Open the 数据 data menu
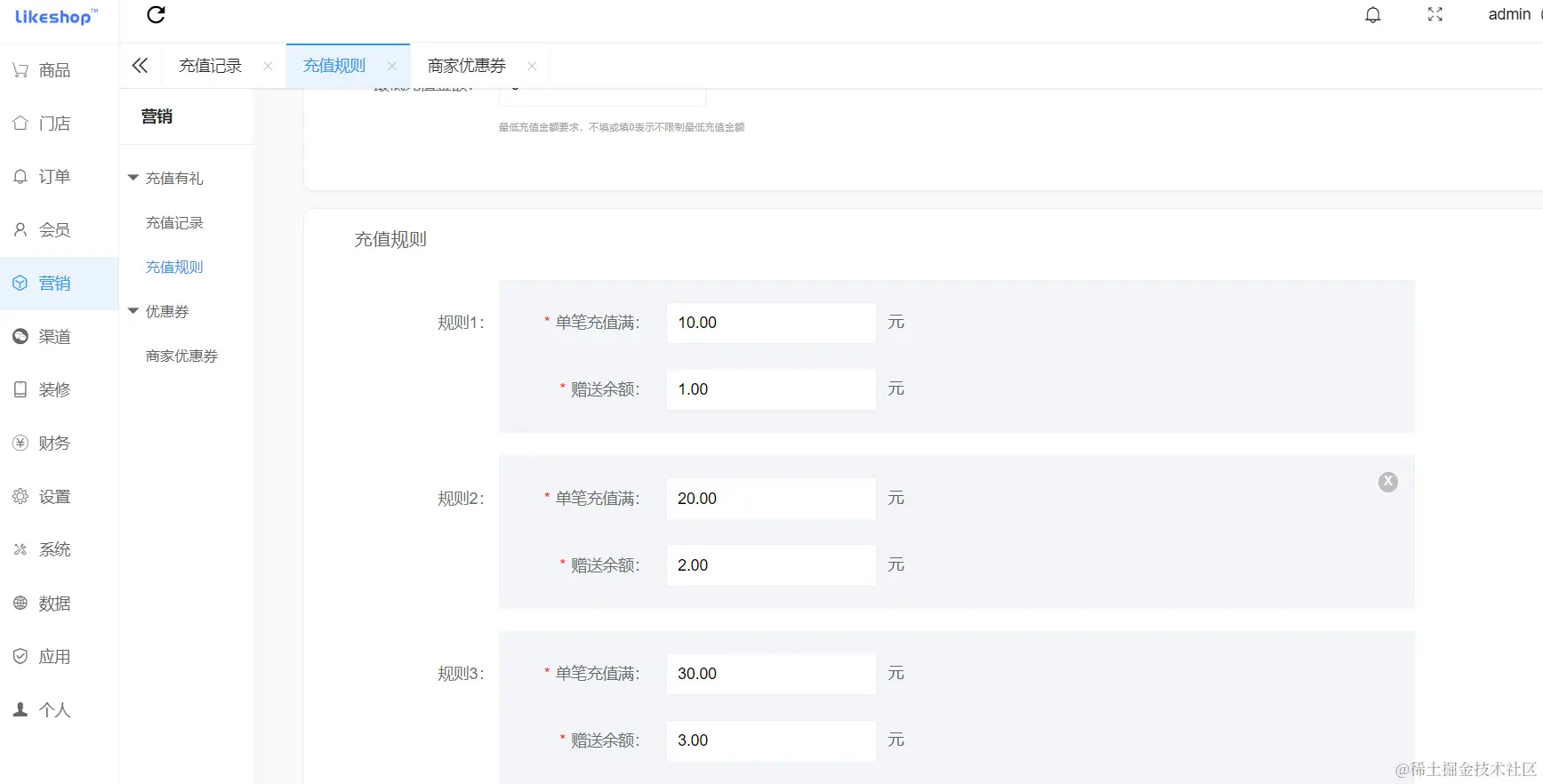 (59, 604)
